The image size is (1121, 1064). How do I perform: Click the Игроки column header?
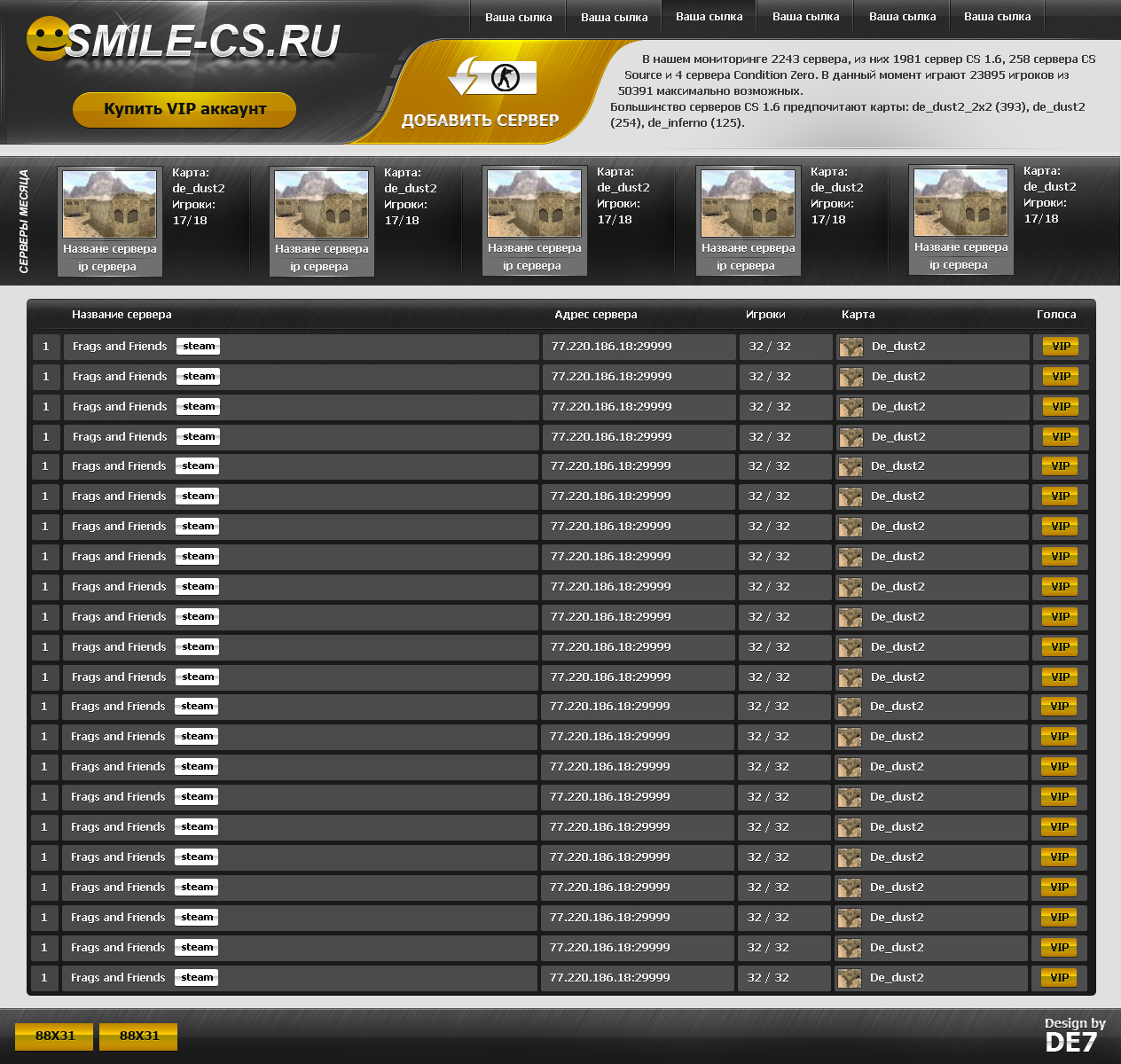click(765, 315)
